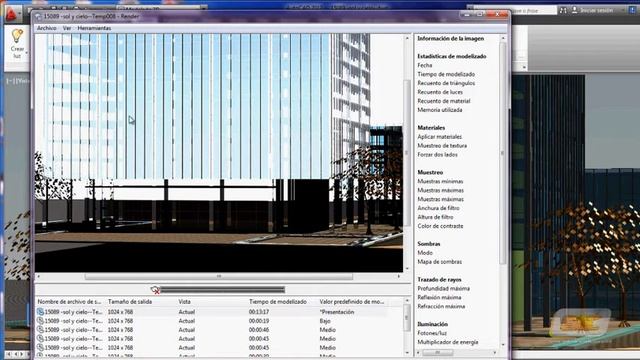The width and height of the screenshot is (640, 360).
Task: Click the Color de contraste entry
Action: [440, 226]
